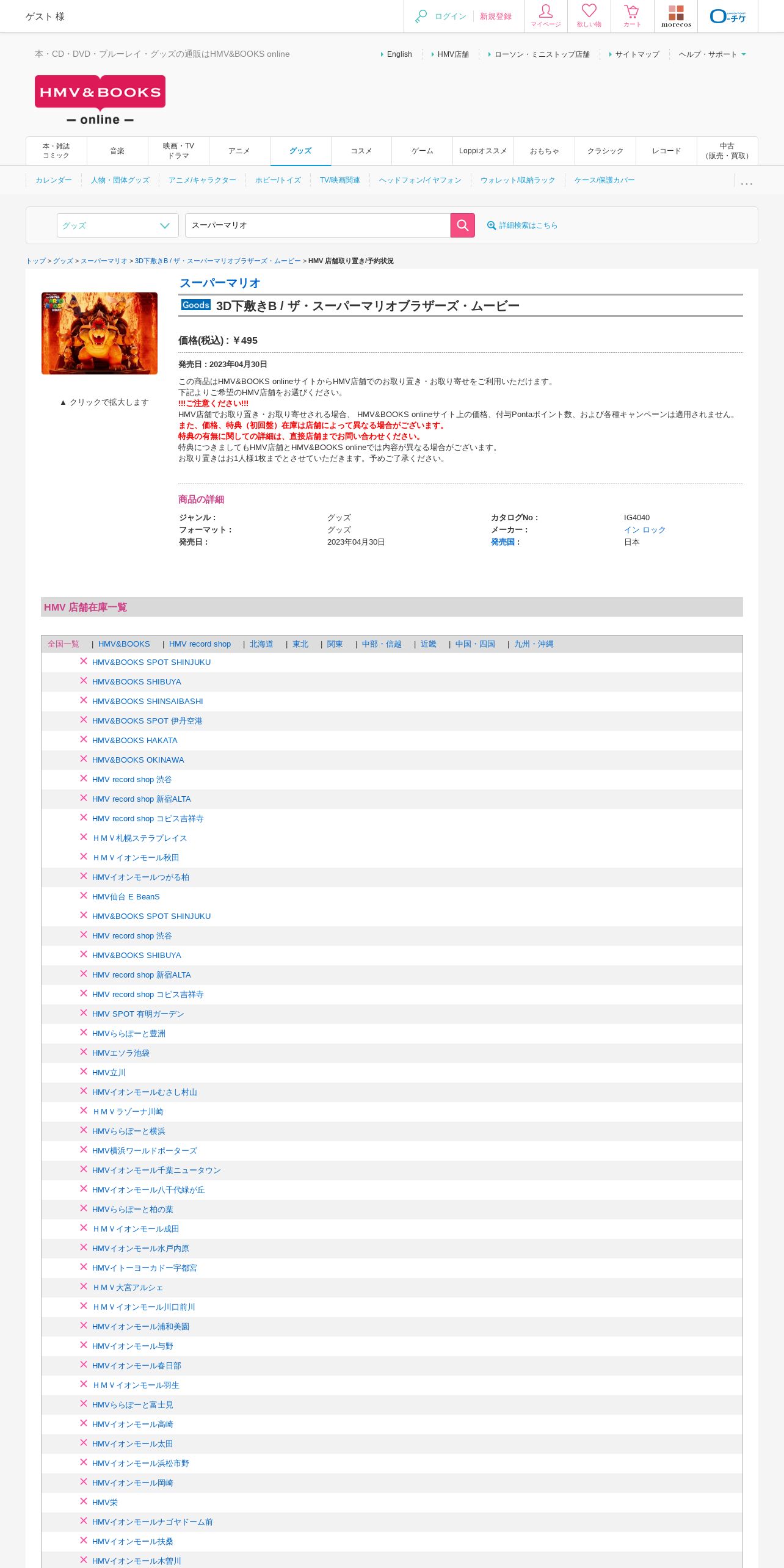
Task: Show 全国一覧 store list
Action: point(64,644)
